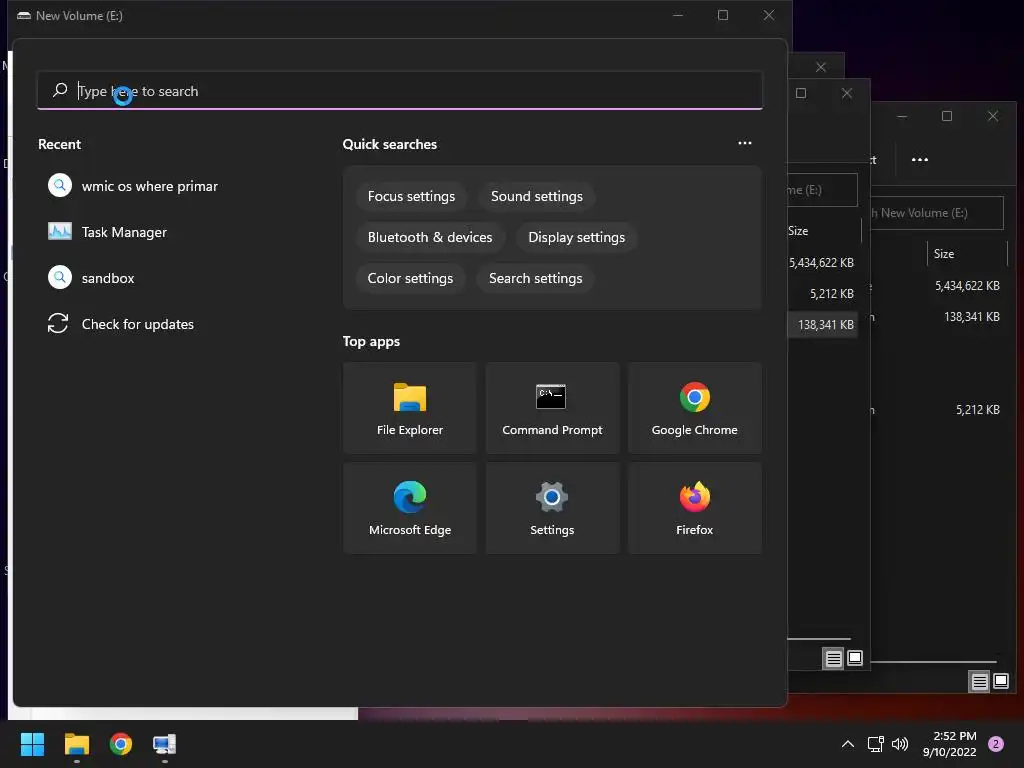Image resolution: width=1024 pixels, height=768 pixels.
Task: Show hidden icons in system tray
Action: click(848, 744)
